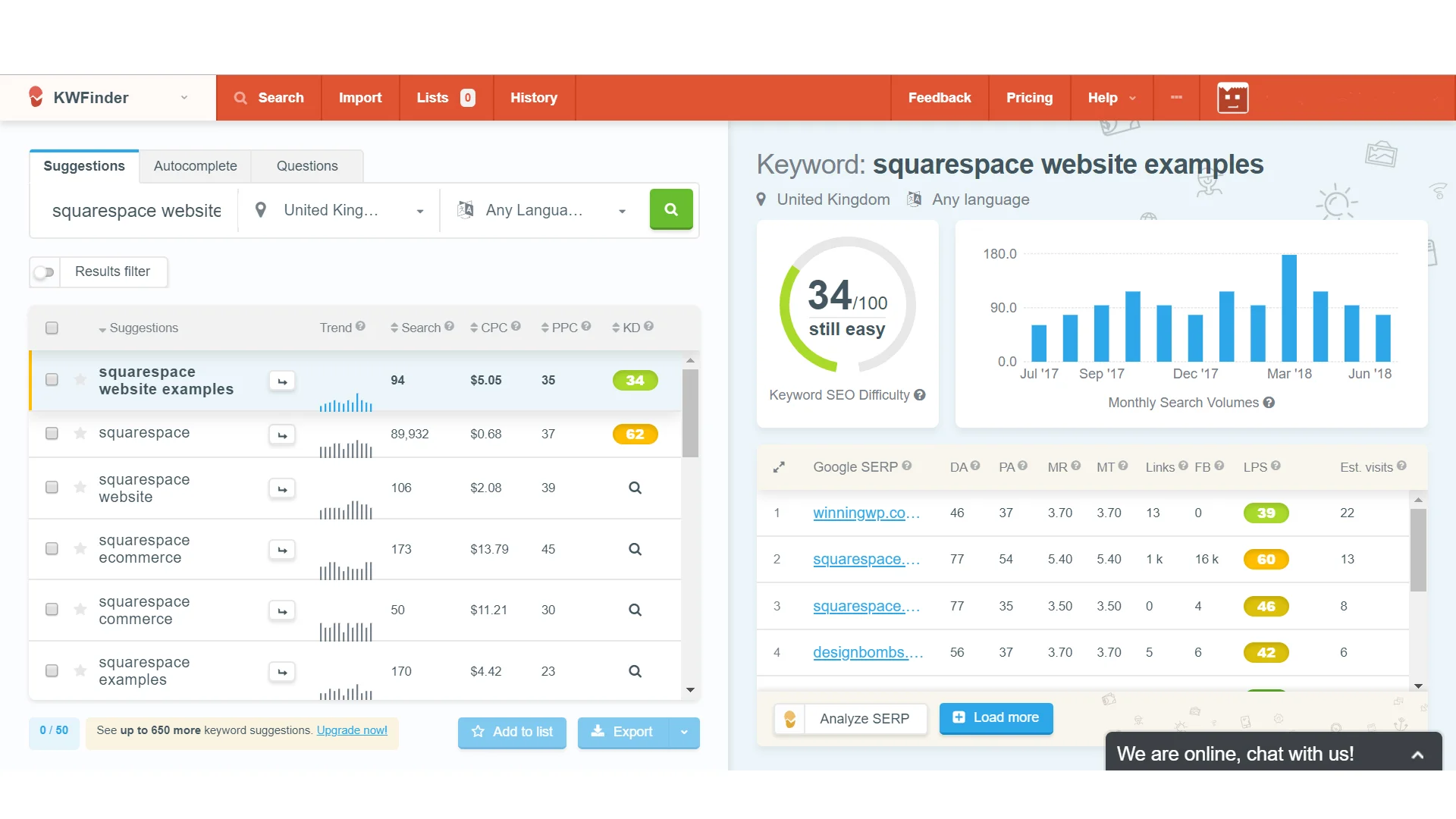Image resolution: width=1456 pixels, height=819 pixels.
Task: Star the 'squarespace' keyword row
Action: [80, 433]
